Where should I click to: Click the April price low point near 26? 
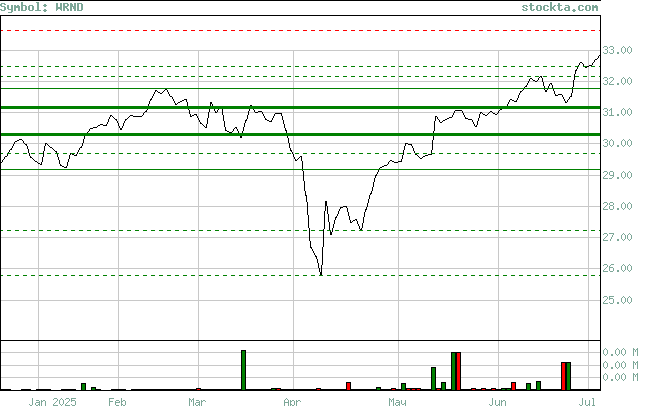pos(321,274)
